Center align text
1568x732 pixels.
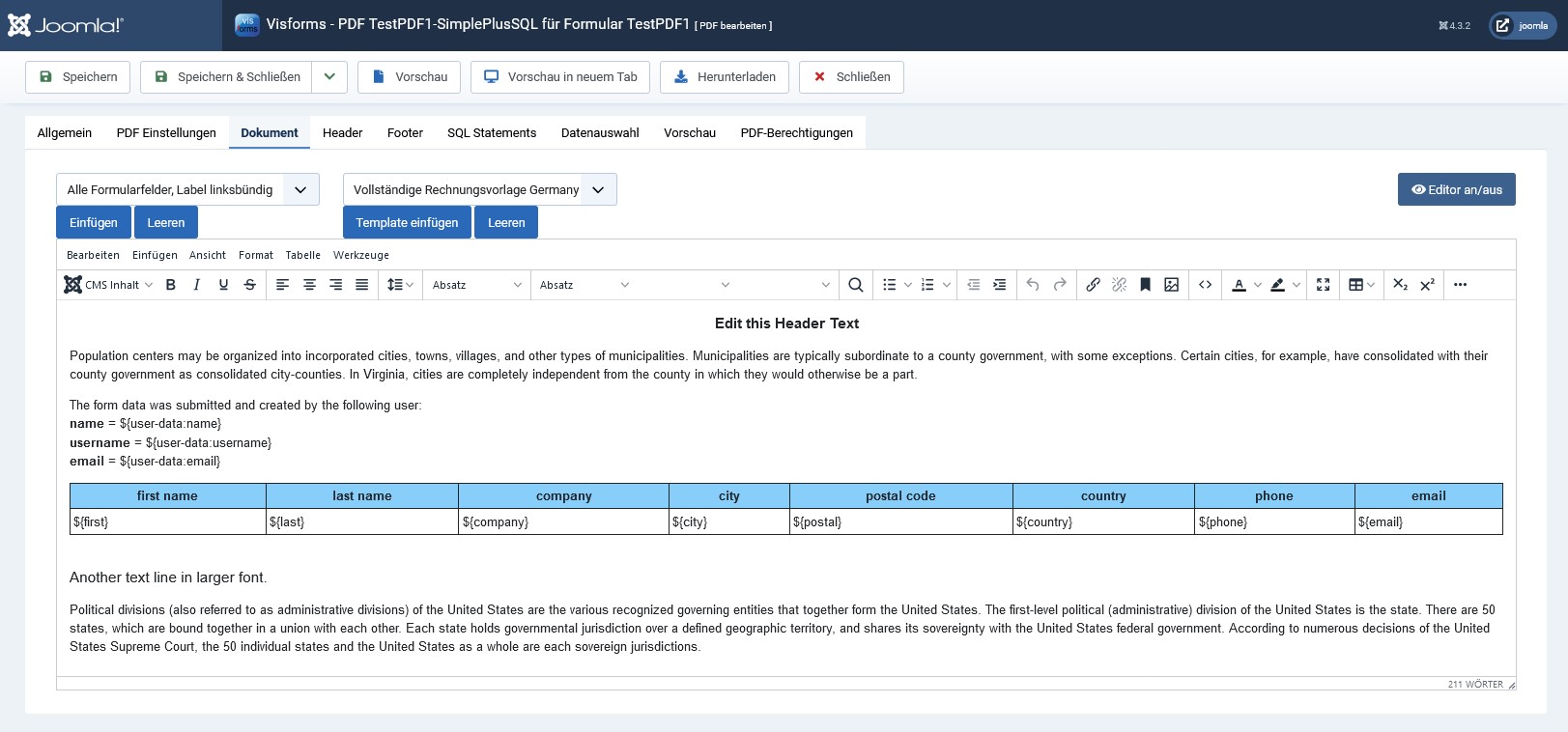click(309, 285)
